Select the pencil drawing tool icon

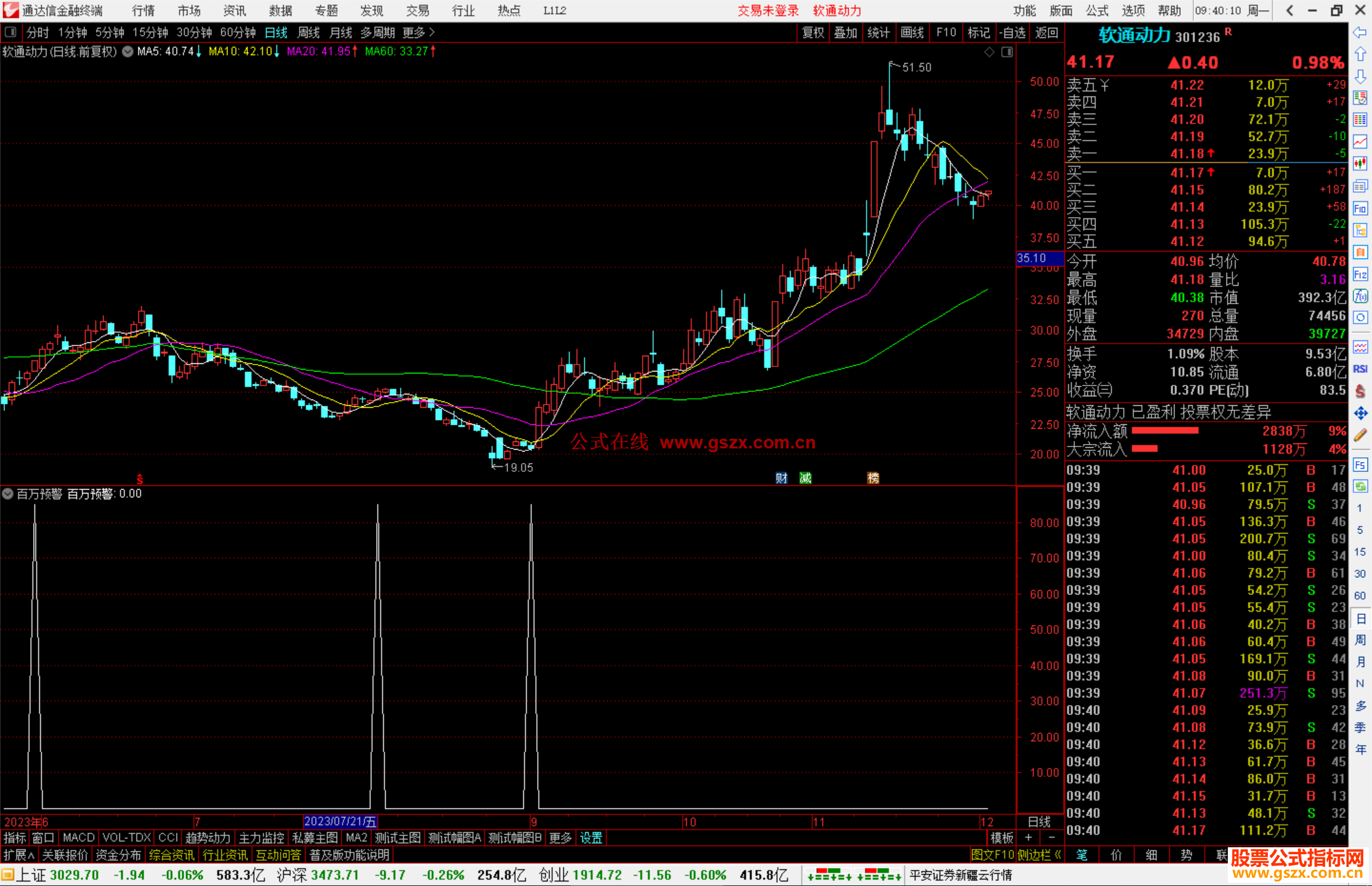point(1360,435)
